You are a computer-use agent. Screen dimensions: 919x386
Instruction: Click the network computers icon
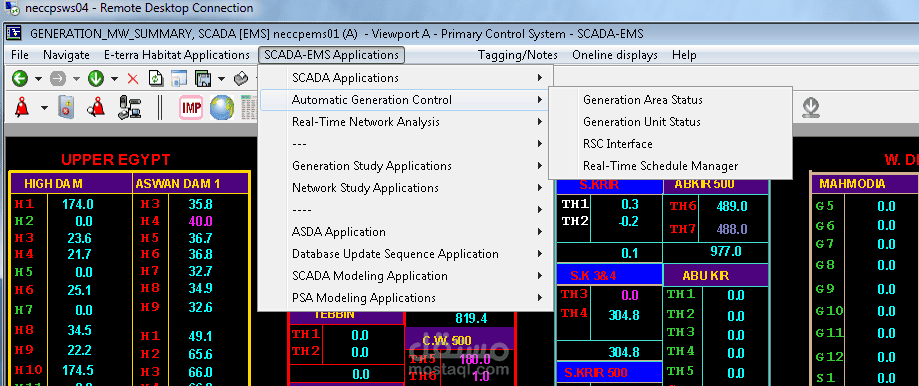coord(129,107)
